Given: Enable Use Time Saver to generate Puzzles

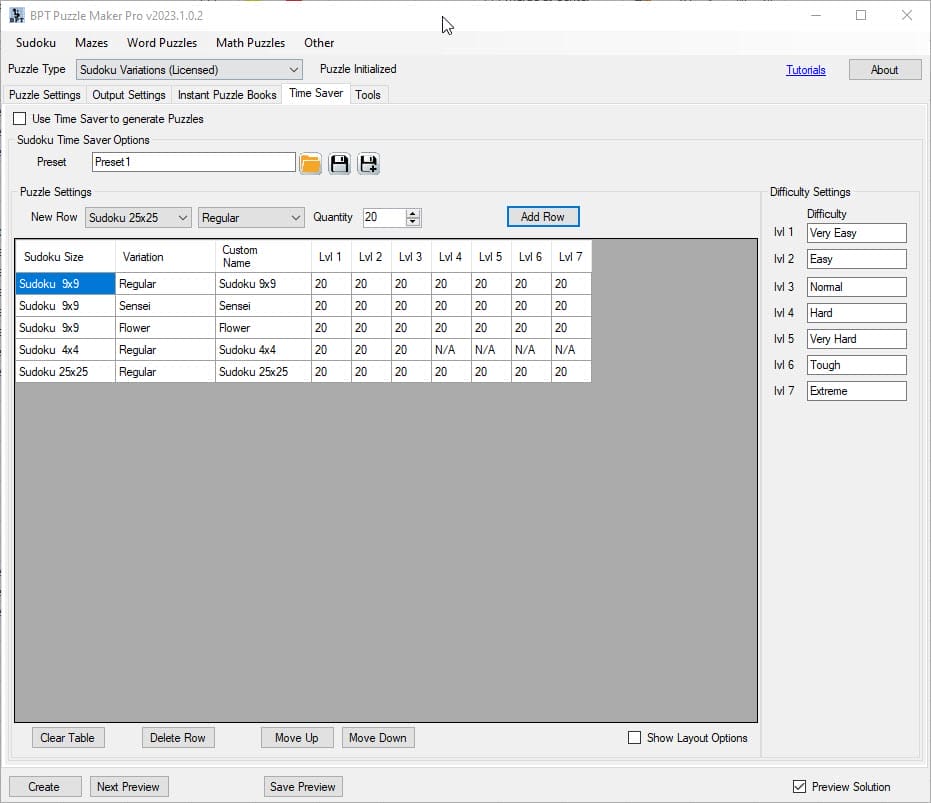Looking at the screenshot, I should (x=20, y=119).
